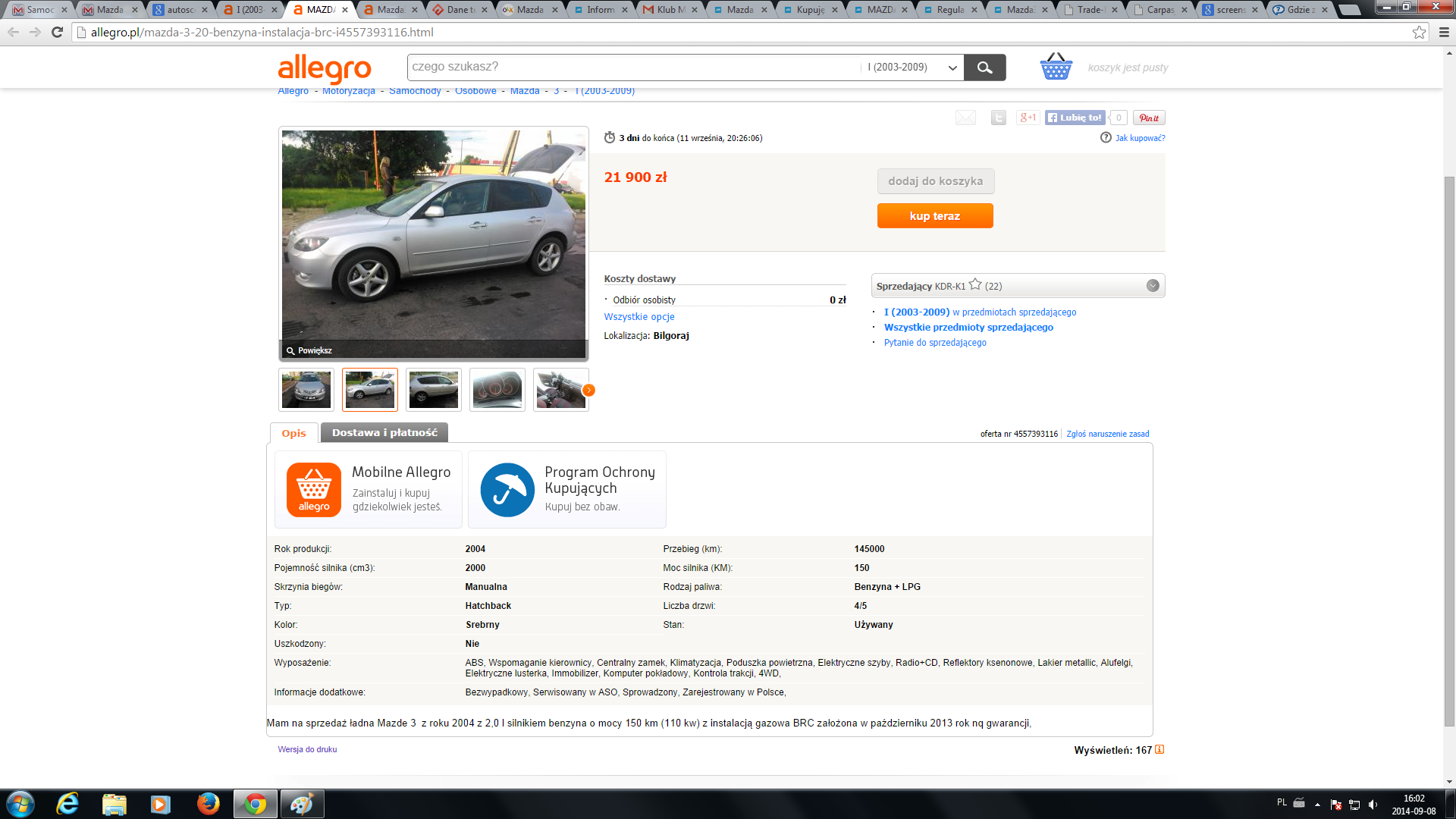Open Firefox from the taskbar

tap(208, 804)
